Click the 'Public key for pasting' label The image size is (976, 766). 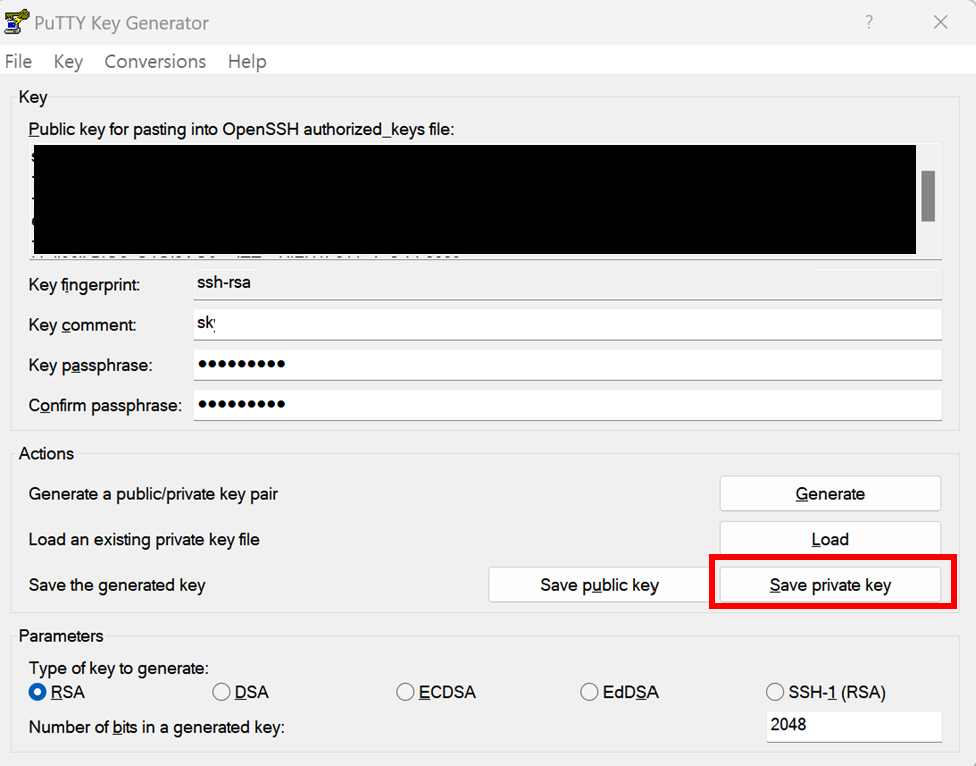click(x=242, y=129)
